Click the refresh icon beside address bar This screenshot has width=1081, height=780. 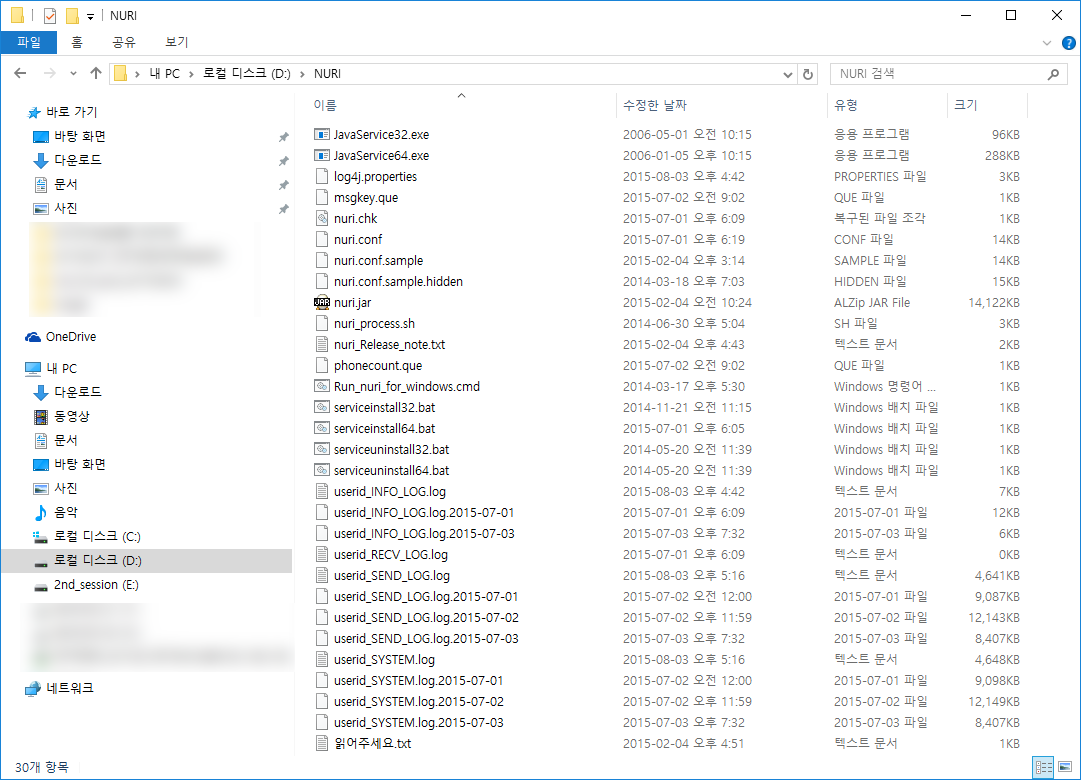point(809,74)
